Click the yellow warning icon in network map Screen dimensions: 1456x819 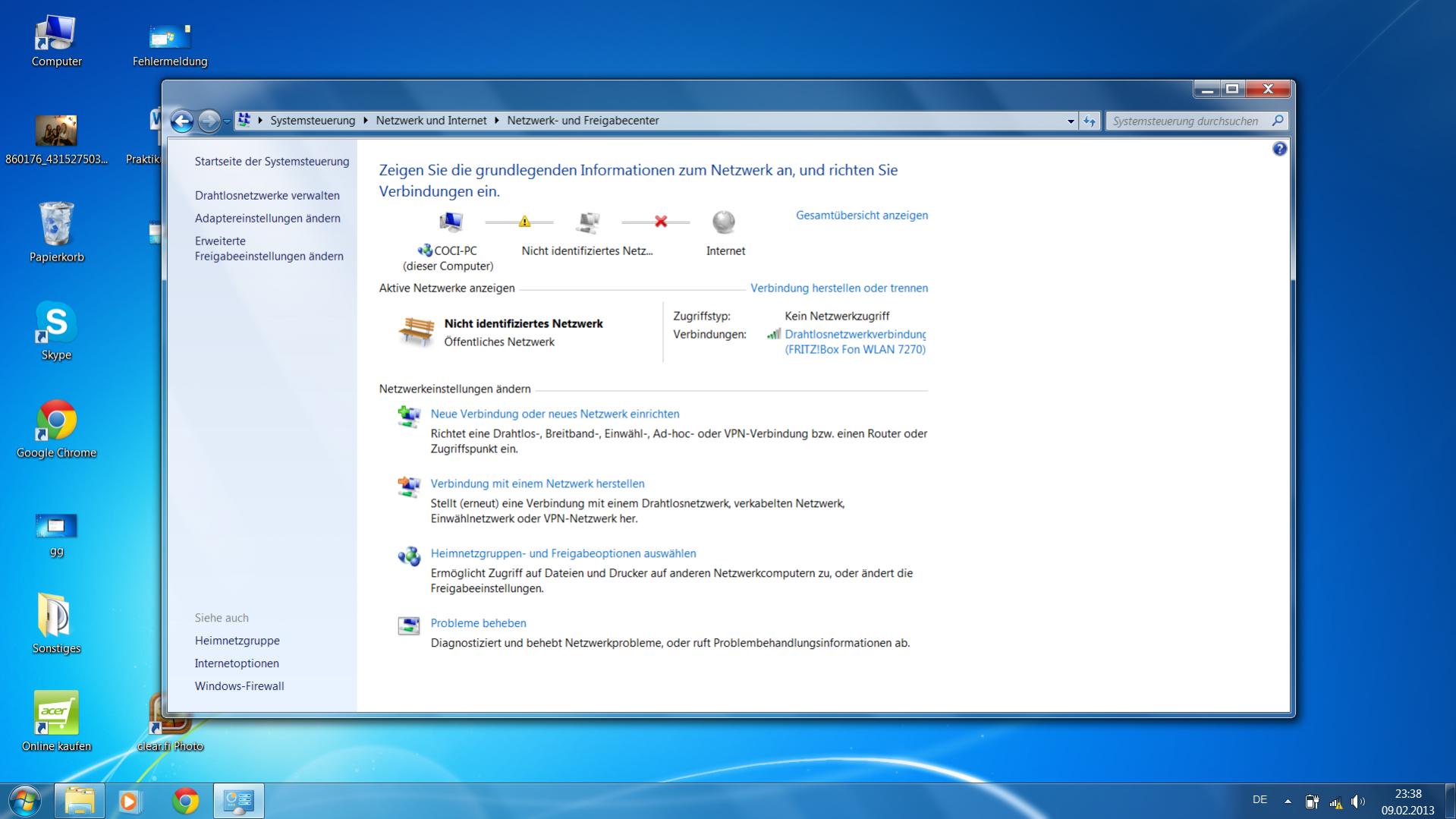coord(524,222)
